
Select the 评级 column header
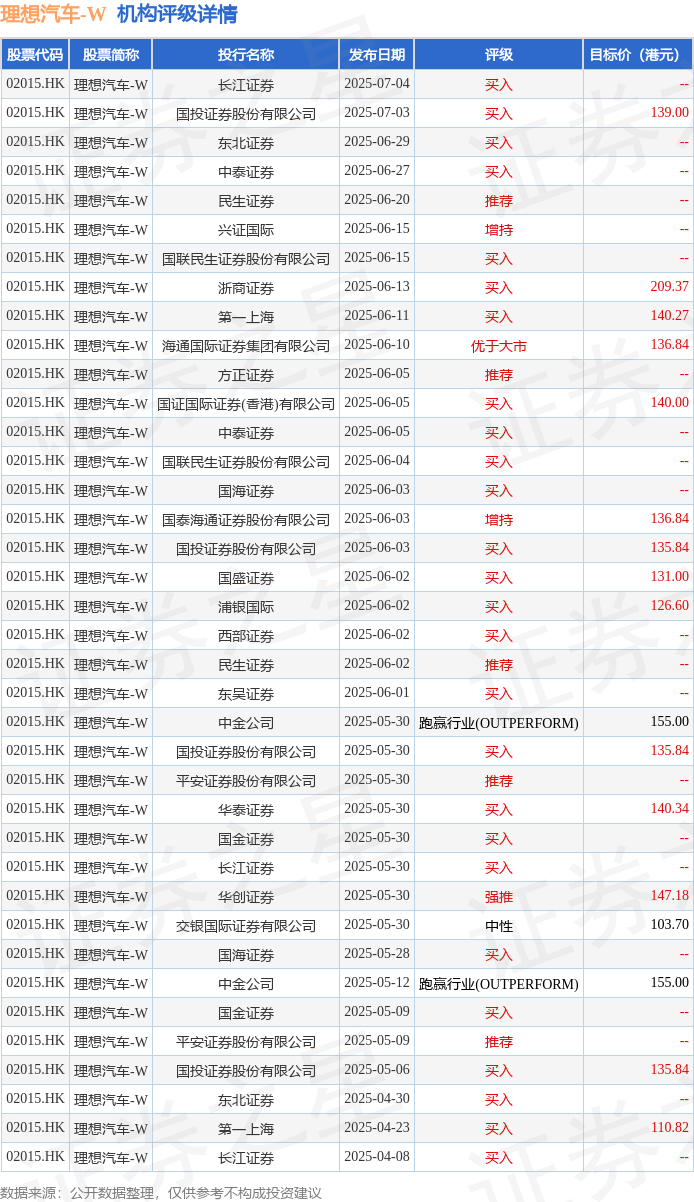[499, 55]
